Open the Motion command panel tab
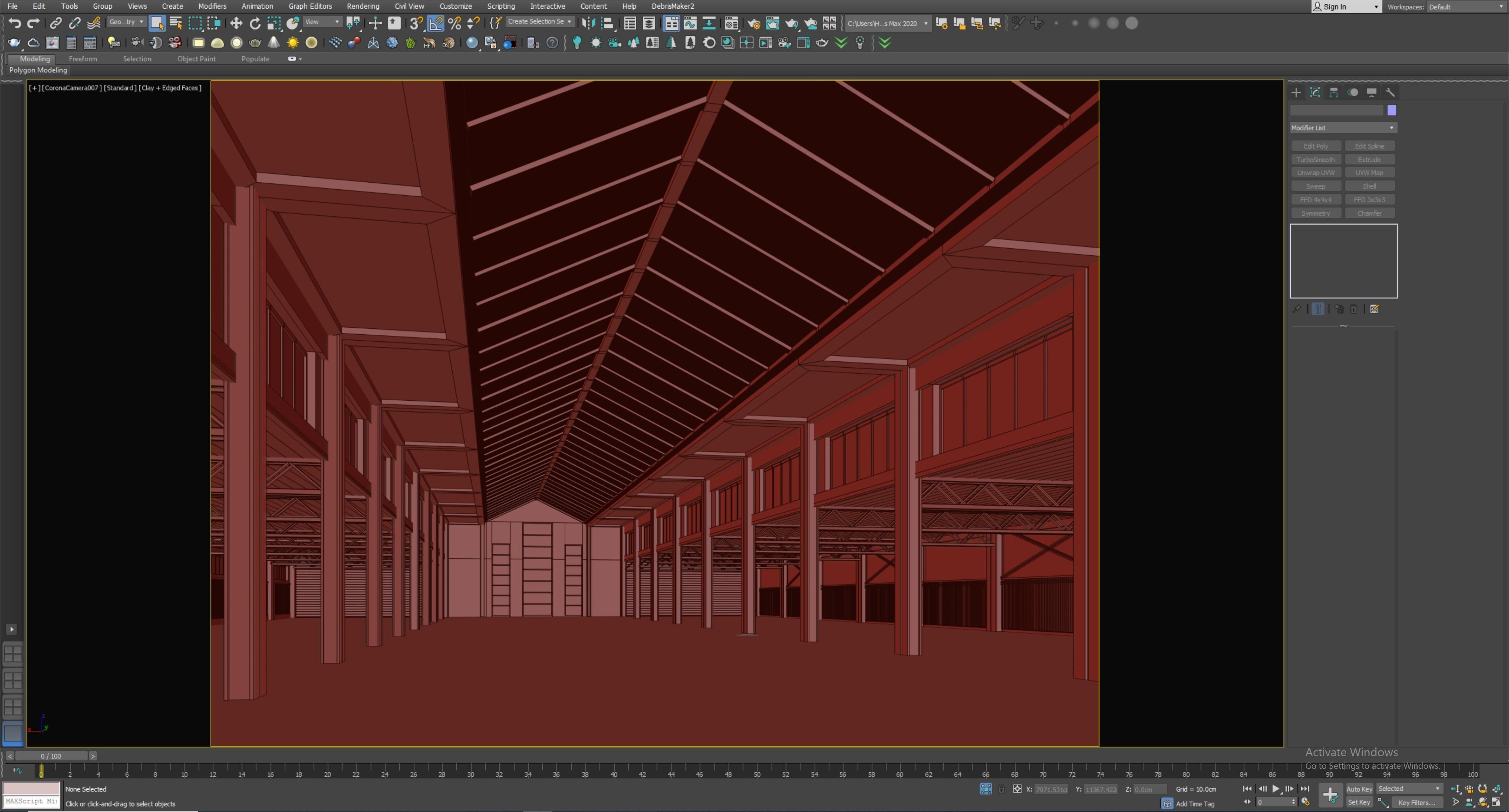Image resolution: width=1509 pixels, height=812 pixels. pos(1353,92)
